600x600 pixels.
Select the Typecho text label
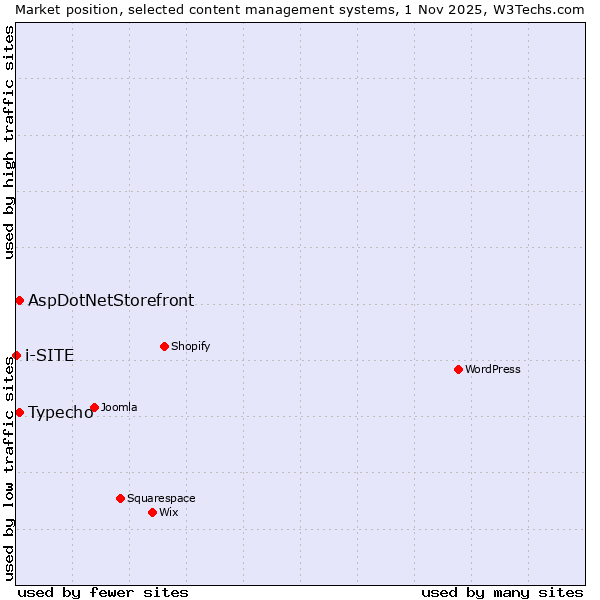pos(60,413)
